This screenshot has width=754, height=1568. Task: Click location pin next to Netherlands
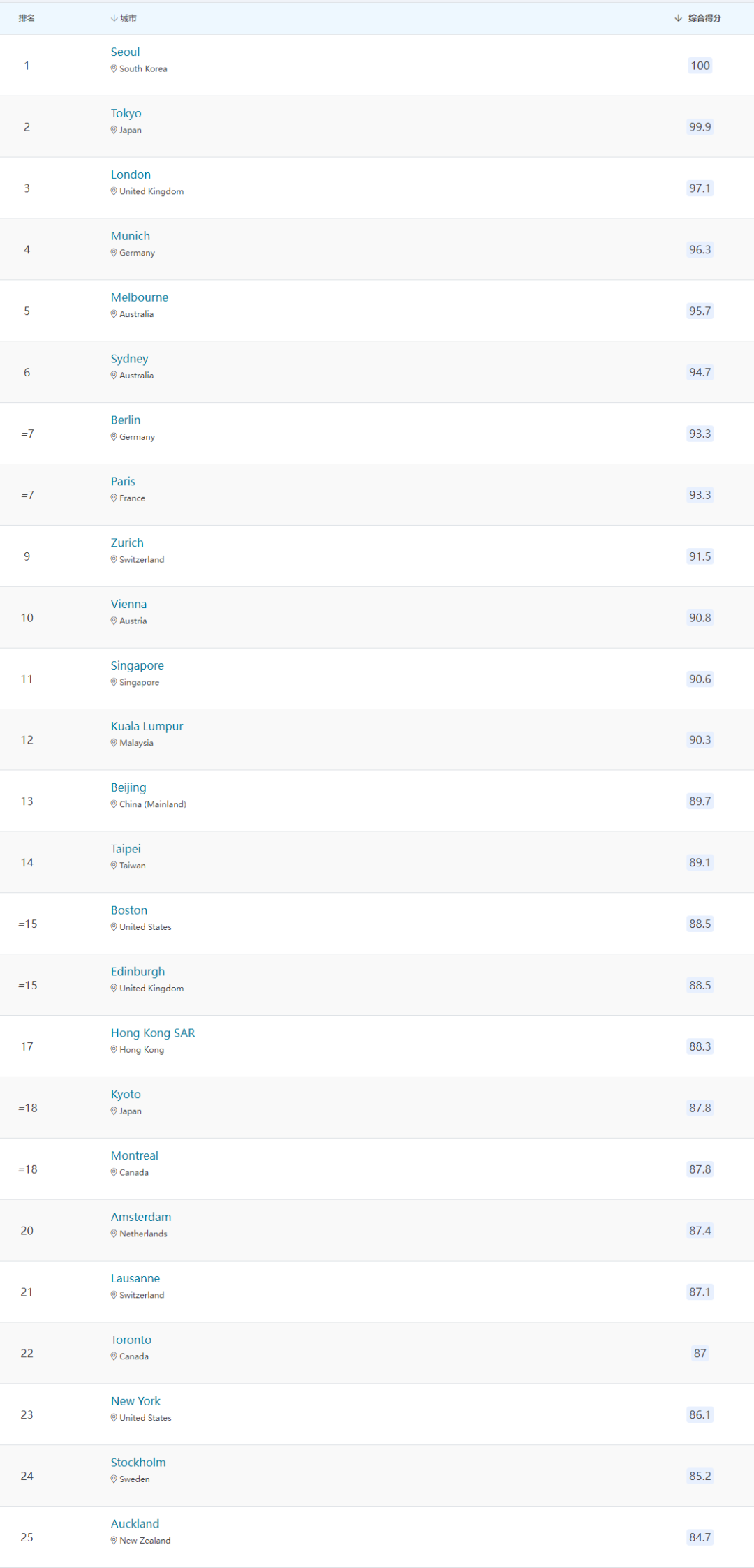pyautogui.click(x=114, y=1234)
